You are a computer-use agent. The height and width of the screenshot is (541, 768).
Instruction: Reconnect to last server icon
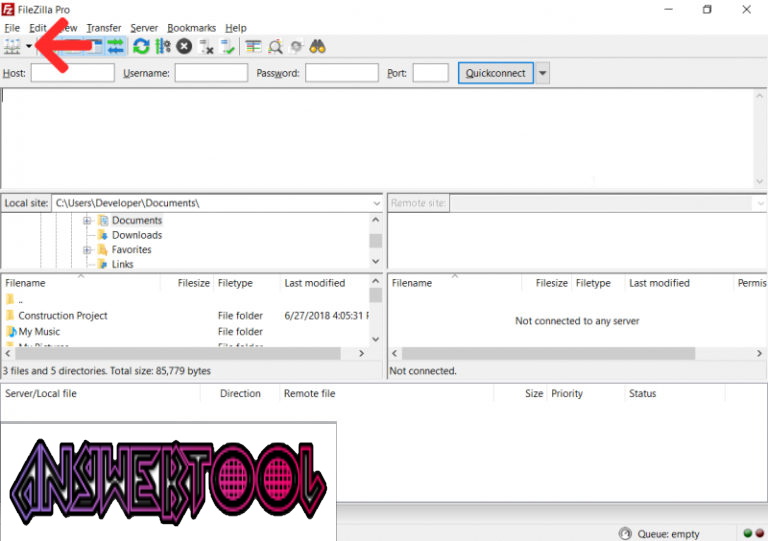click(228, 47)
